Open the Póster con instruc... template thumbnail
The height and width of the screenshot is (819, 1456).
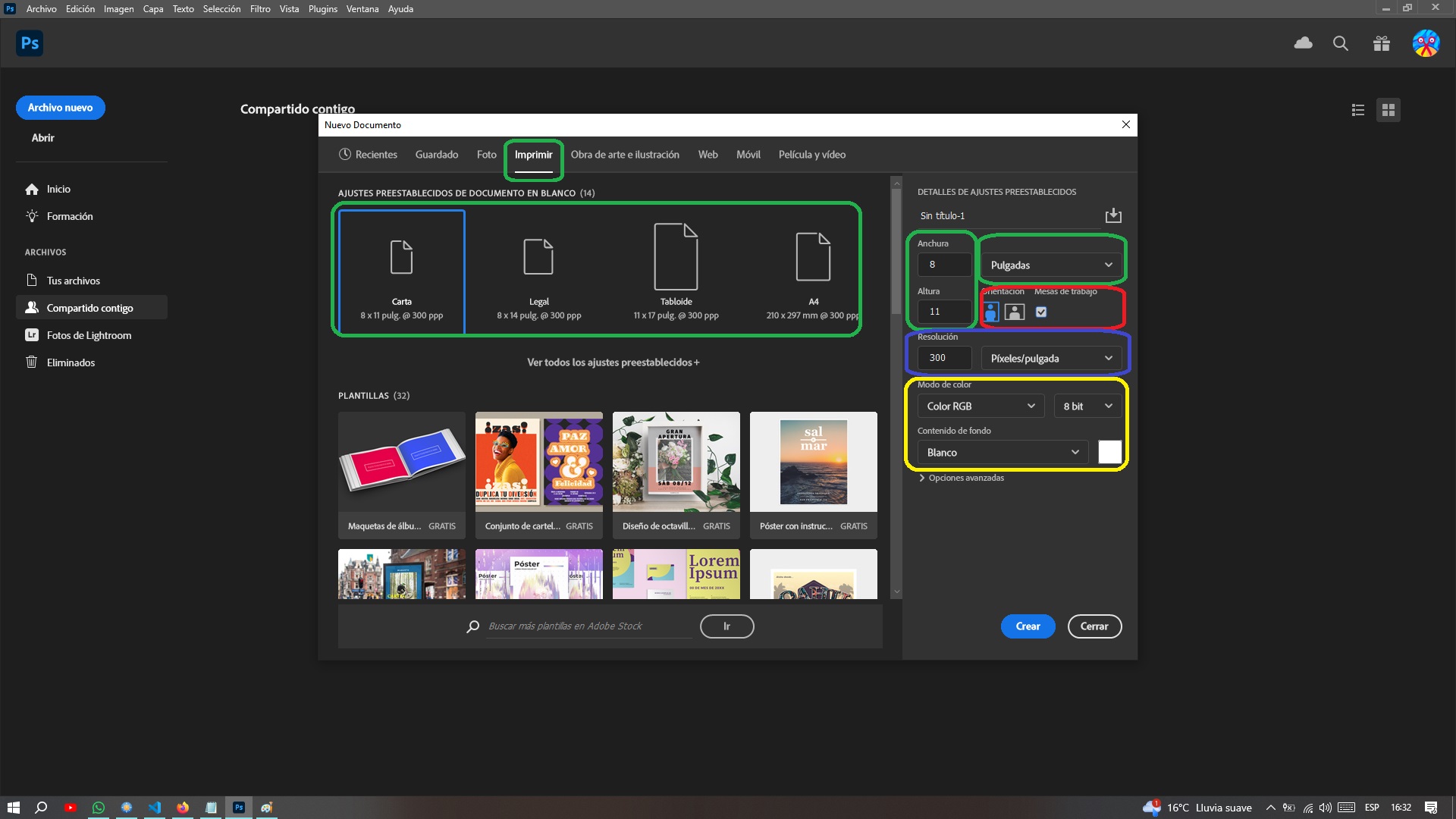click(814, 475)
